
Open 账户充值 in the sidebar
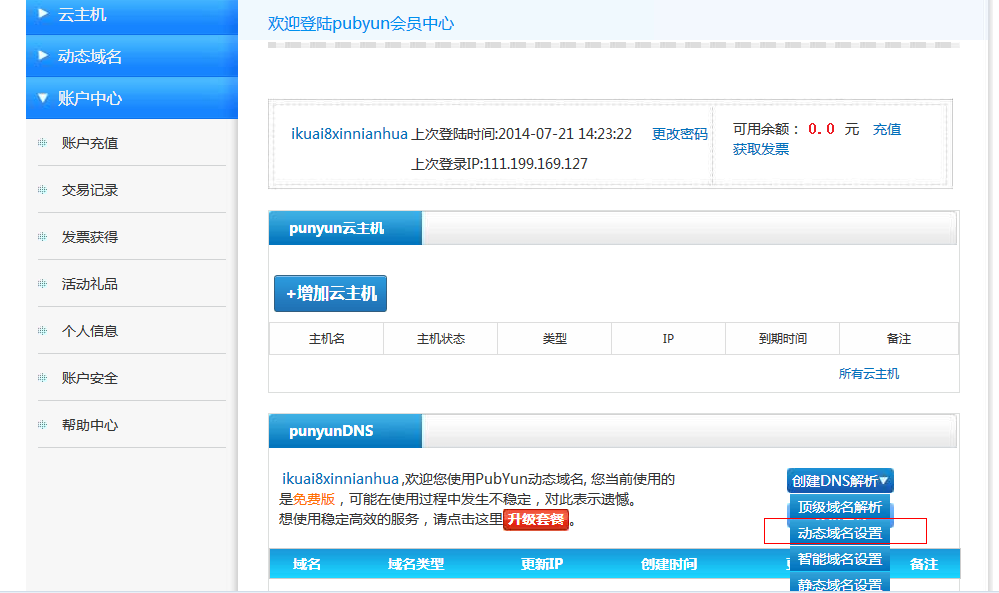tap(90, 143)
